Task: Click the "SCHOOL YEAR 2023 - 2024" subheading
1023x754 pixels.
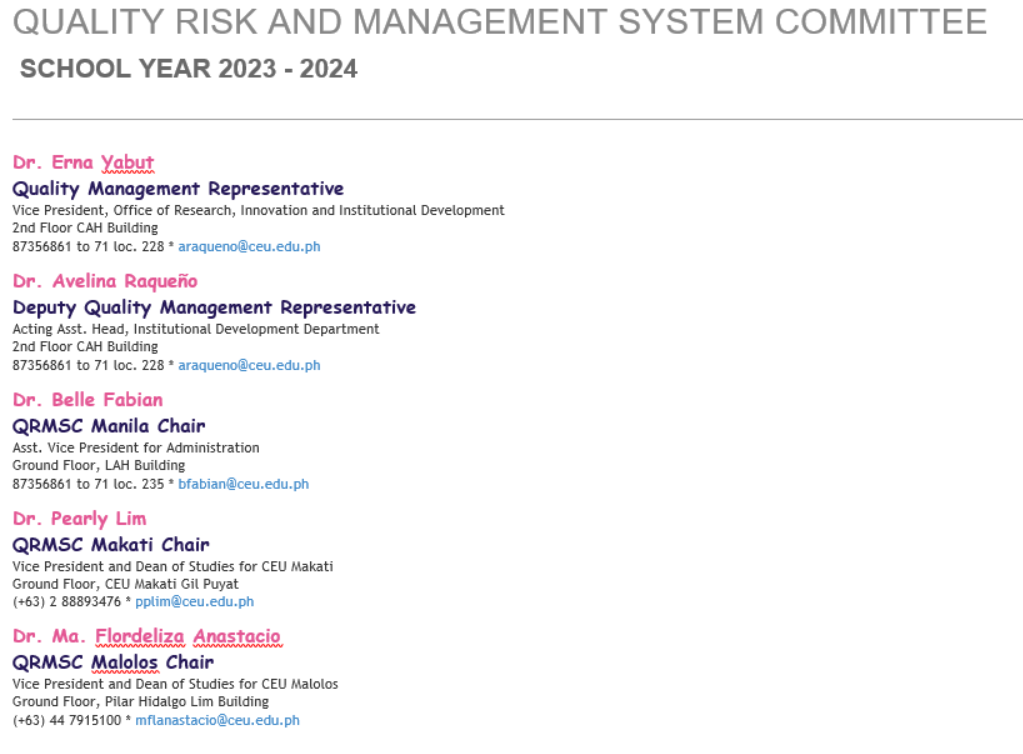Action: click(x=189, y=68)
